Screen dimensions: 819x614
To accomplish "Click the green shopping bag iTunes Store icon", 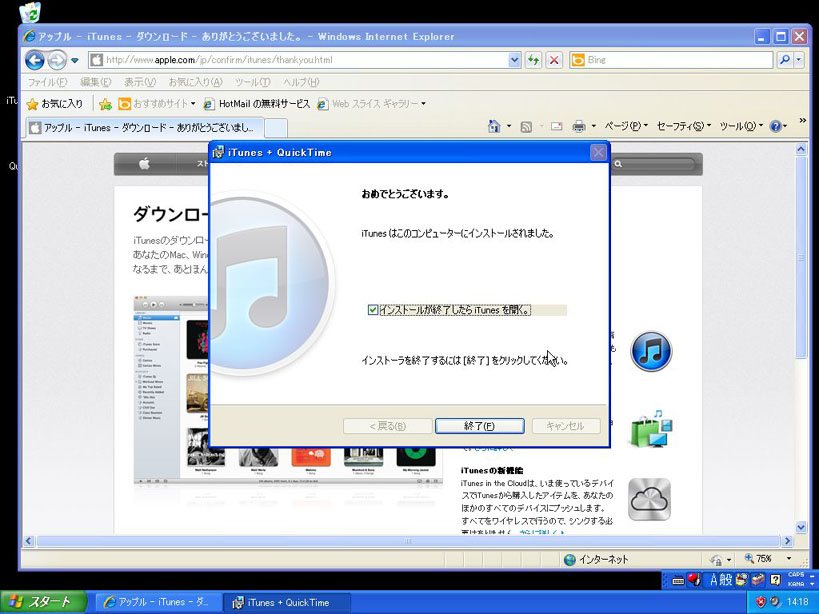I will click(651, 429).
